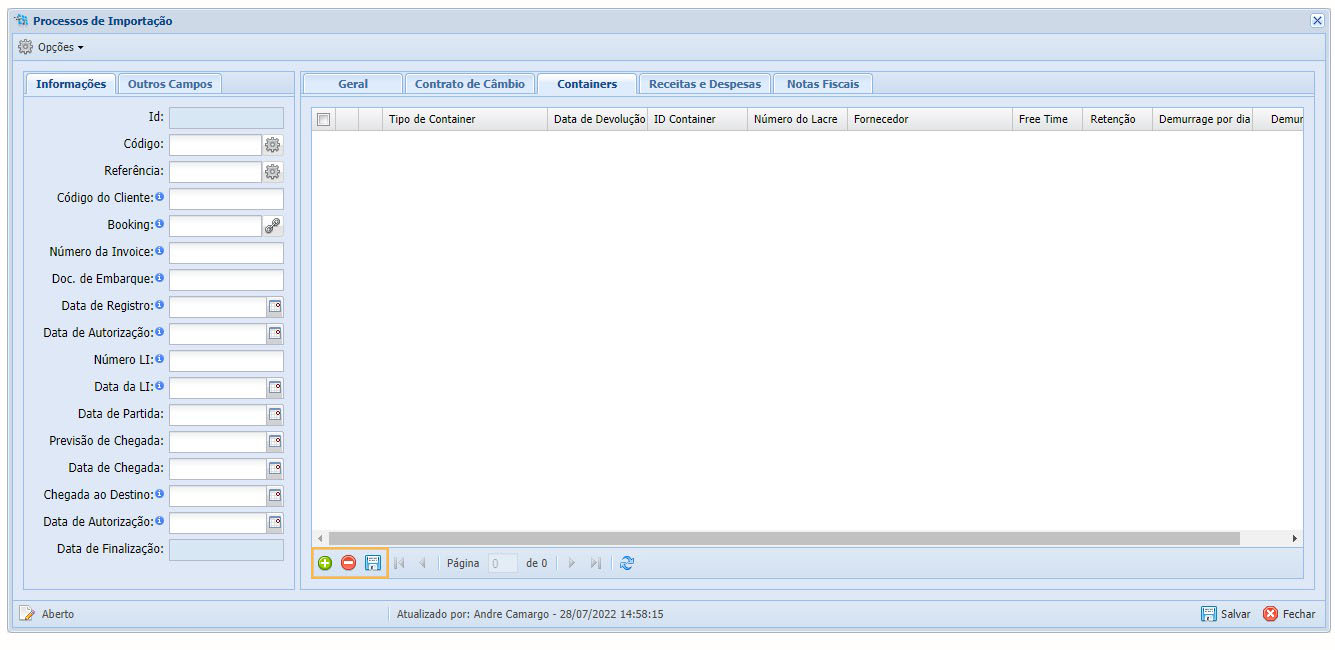Open the Receitas e Despesas tab
The height and width of the screenshot is (650, 1335).
[705, 84]
